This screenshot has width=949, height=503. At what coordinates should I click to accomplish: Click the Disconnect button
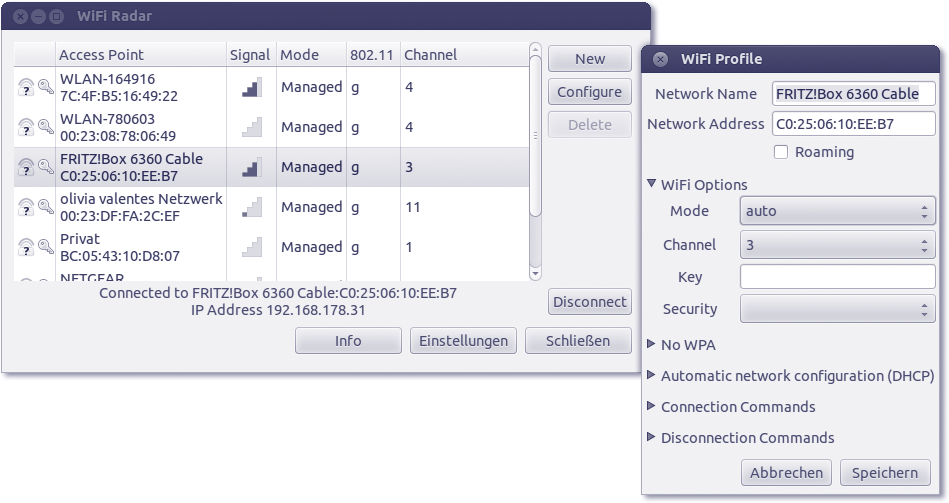[x=590, y=301]
